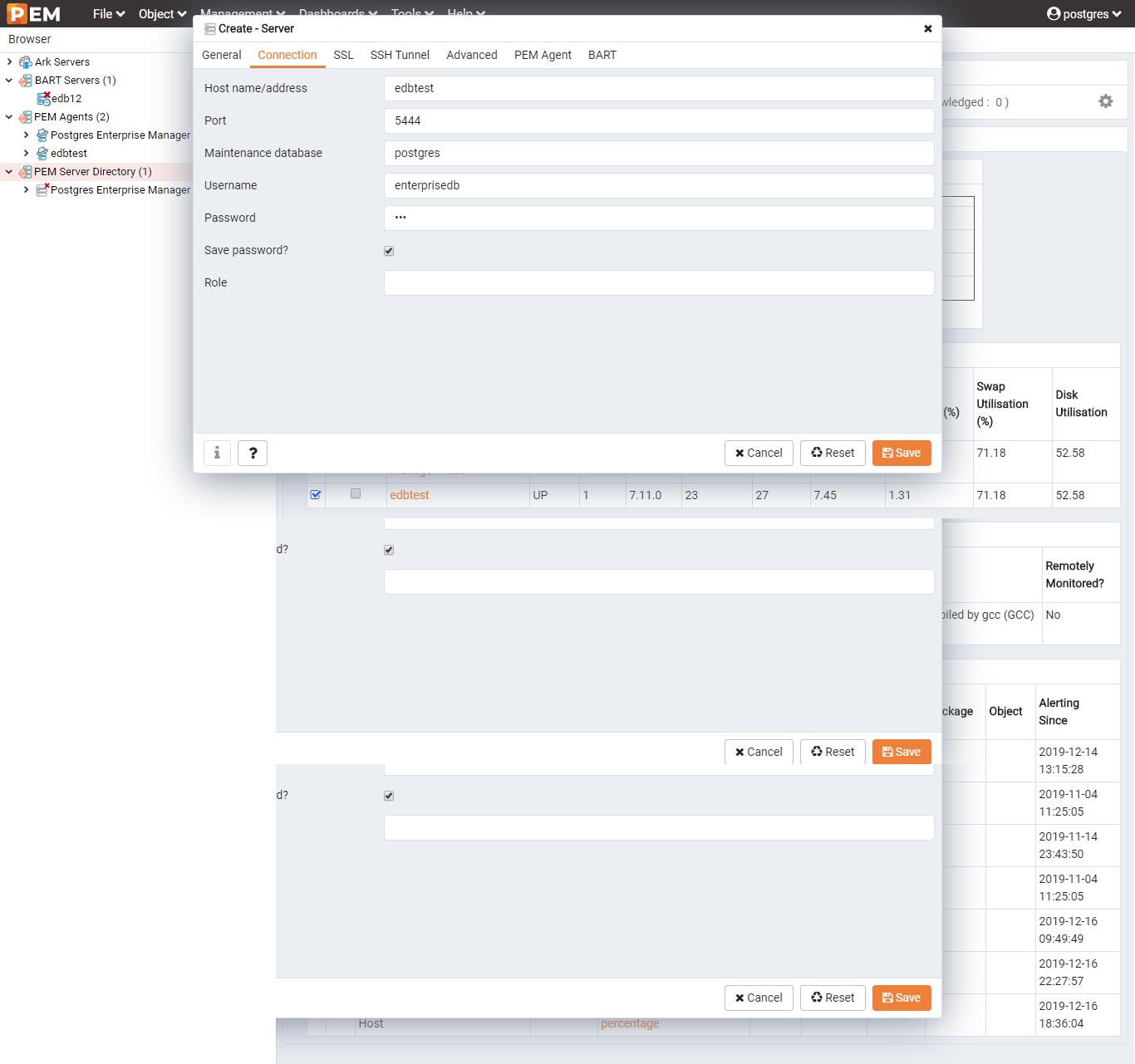Open the BART tab

tap(602, 55)
